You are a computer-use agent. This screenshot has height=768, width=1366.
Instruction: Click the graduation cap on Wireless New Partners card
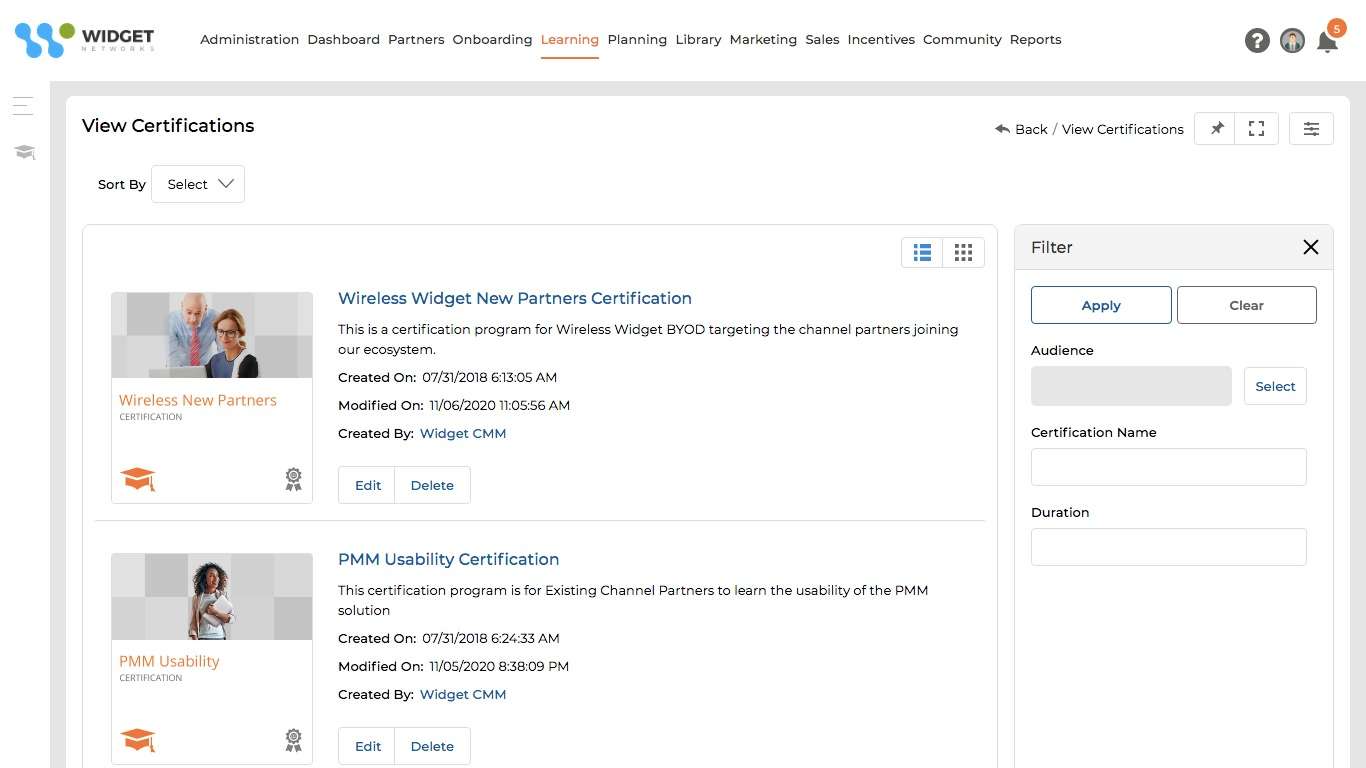tap(138, 479)
